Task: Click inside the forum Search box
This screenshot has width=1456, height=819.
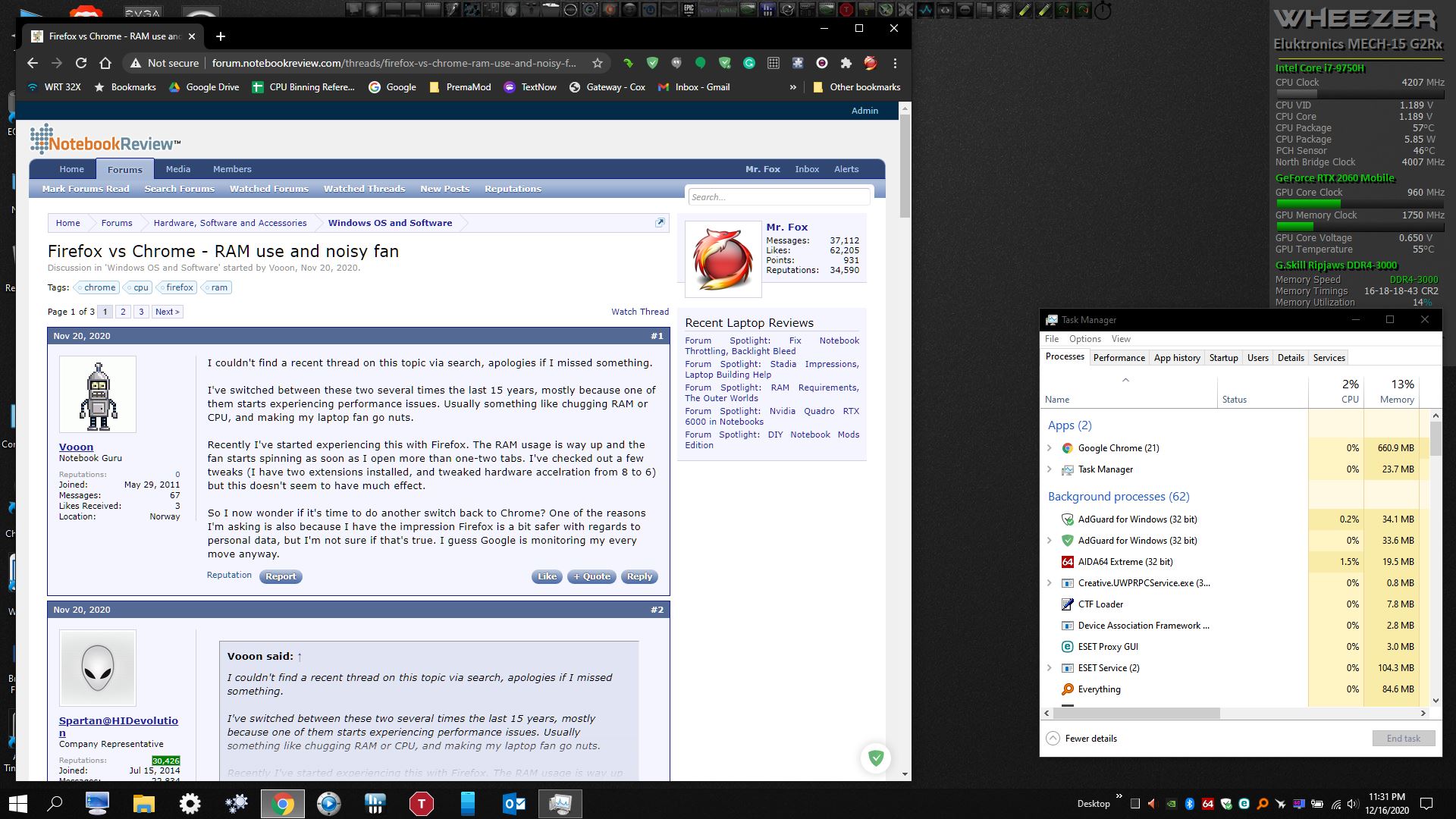Action: click(779, 197)
